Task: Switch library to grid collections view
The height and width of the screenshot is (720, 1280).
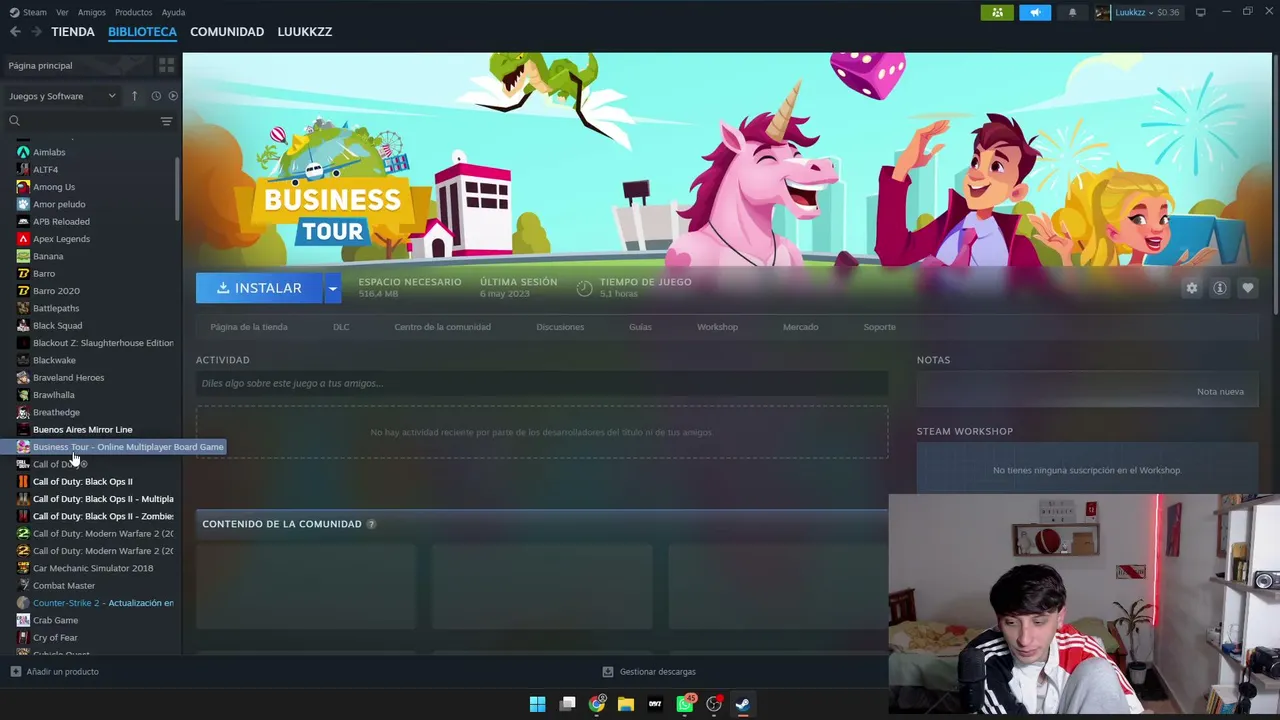Action: coord(166,65)
